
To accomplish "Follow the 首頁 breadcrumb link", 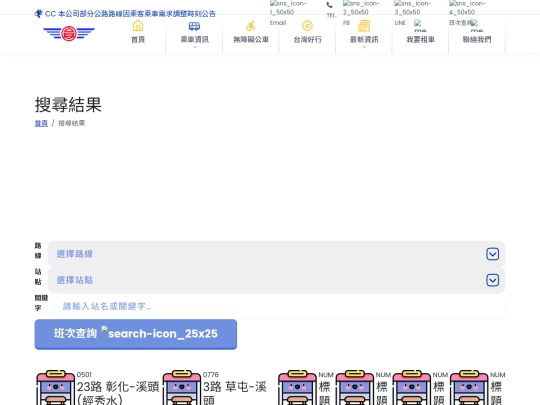I will click(x=41, y=123).
